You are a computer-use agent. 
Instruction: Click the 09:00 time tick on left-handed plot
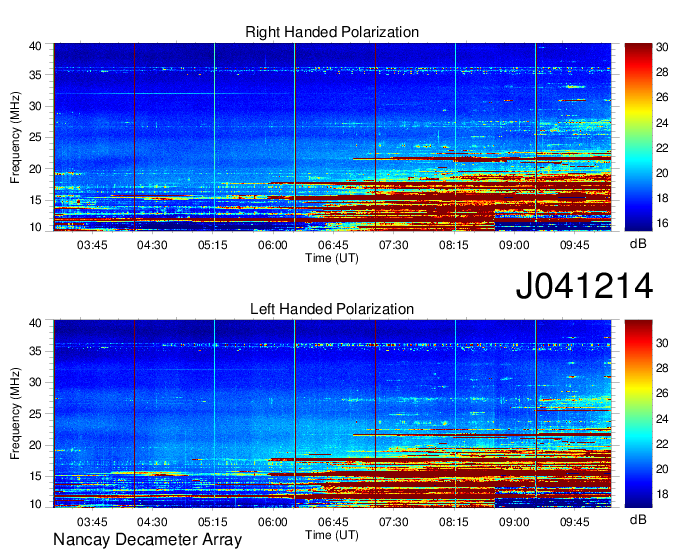tap(514, 522)
